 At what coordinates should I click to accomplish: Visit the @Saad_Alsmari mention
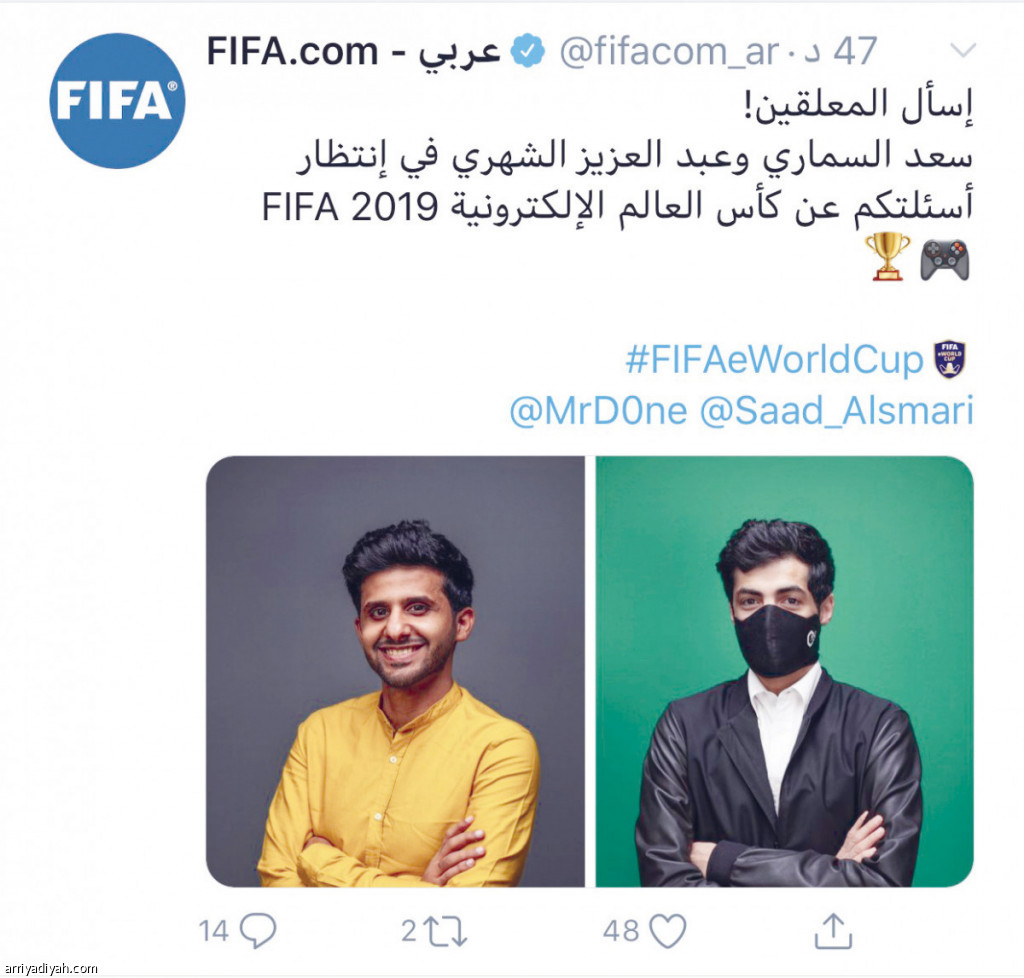coord(837,411)
